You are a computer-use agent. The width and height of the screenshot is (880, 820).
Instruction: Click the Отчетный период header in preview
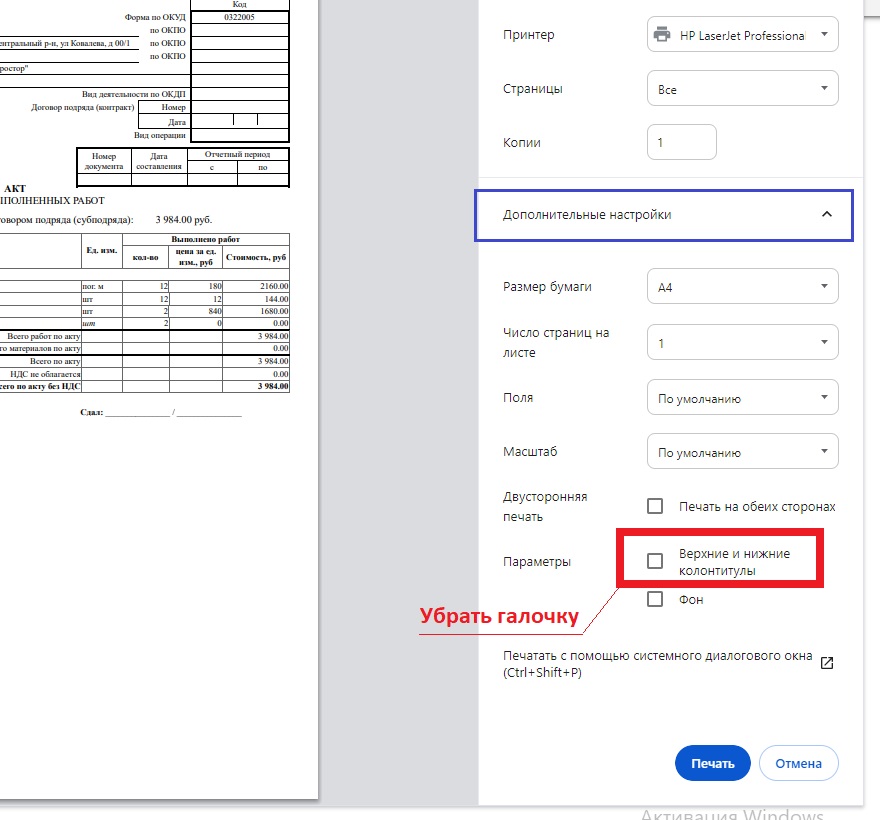click(237, 155)
